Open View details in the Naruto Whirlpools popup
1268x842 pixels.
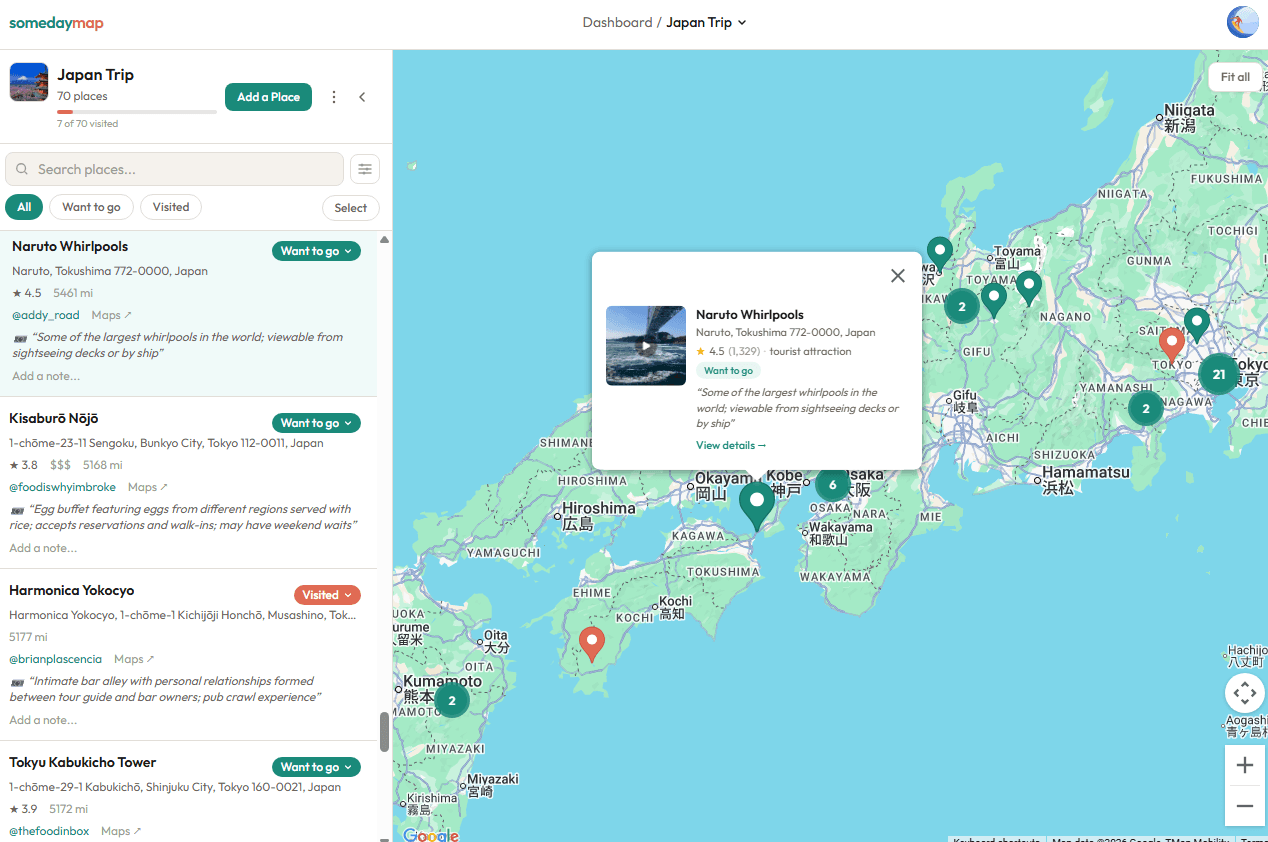(730, 444)
